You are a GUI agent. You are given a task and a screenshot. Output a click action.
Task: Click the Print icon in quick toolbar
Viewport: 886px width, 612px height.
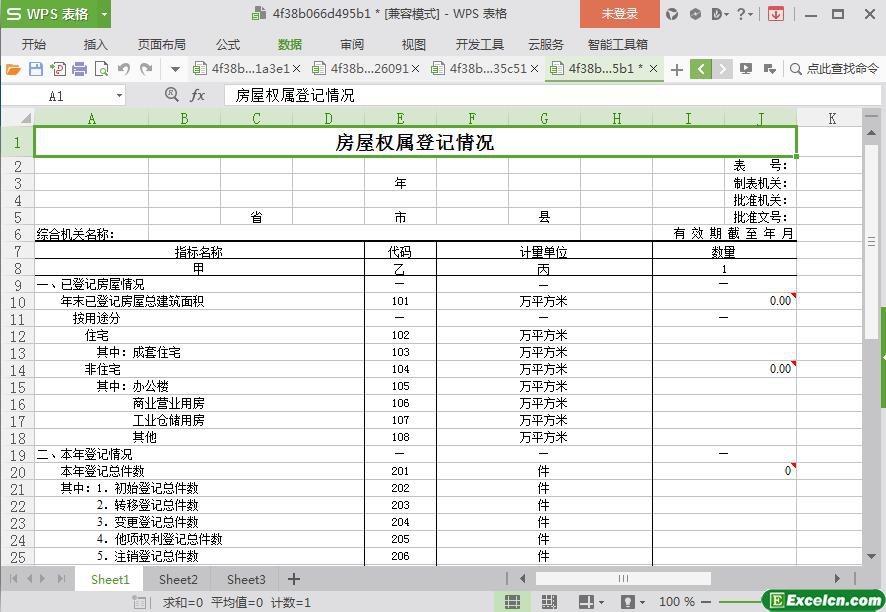click(x=80, y=69)
